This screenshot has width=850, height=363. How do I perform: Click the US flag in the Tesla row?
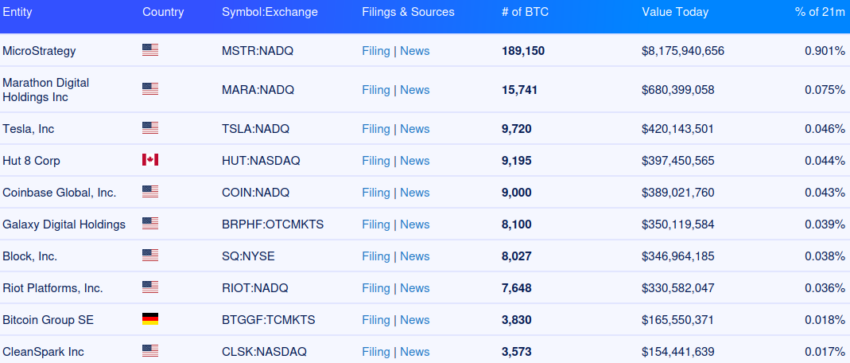pyautogui.click(x=150, y=128)
